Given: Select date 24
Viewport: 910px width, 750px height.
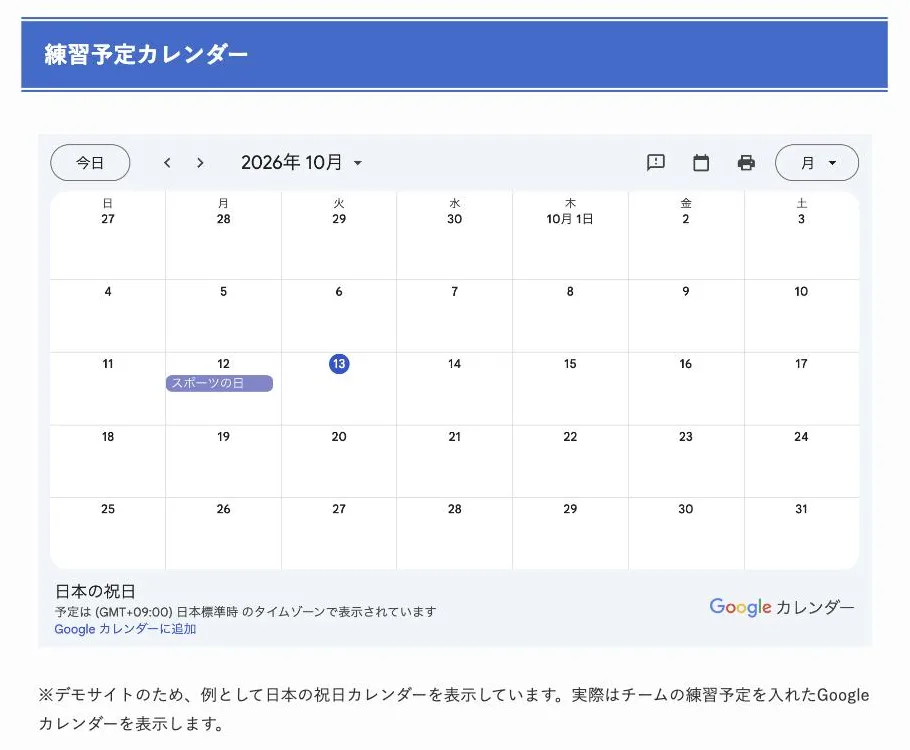Looking at the screenshot, I should tap(801, 437).
